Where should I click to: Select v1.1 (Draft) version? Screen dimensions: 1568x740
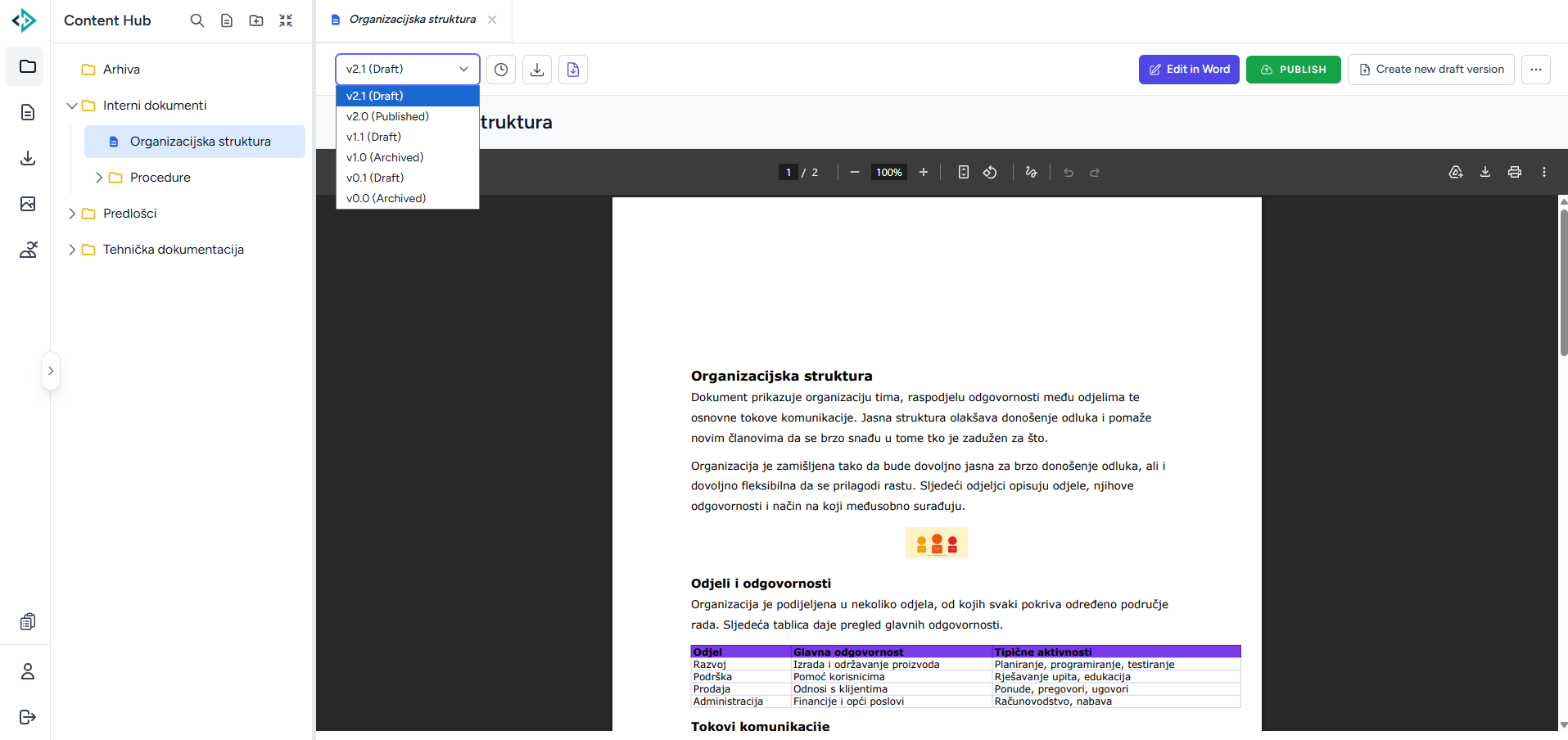408,137
